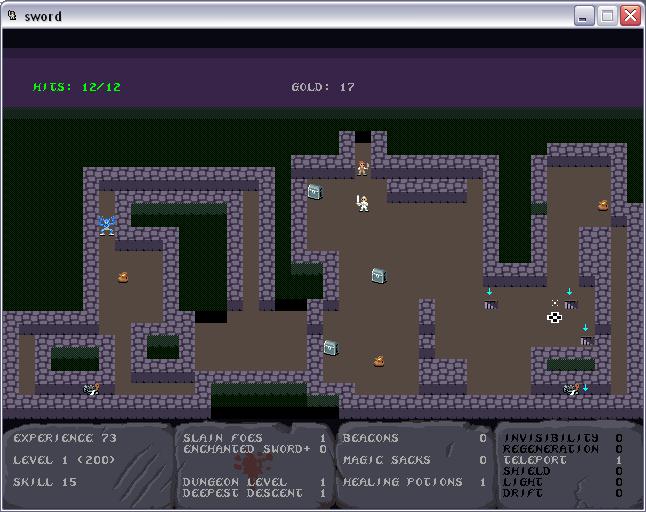
Task: Open the chest beside the lower left wall of the room
Action: coord(331,348)
